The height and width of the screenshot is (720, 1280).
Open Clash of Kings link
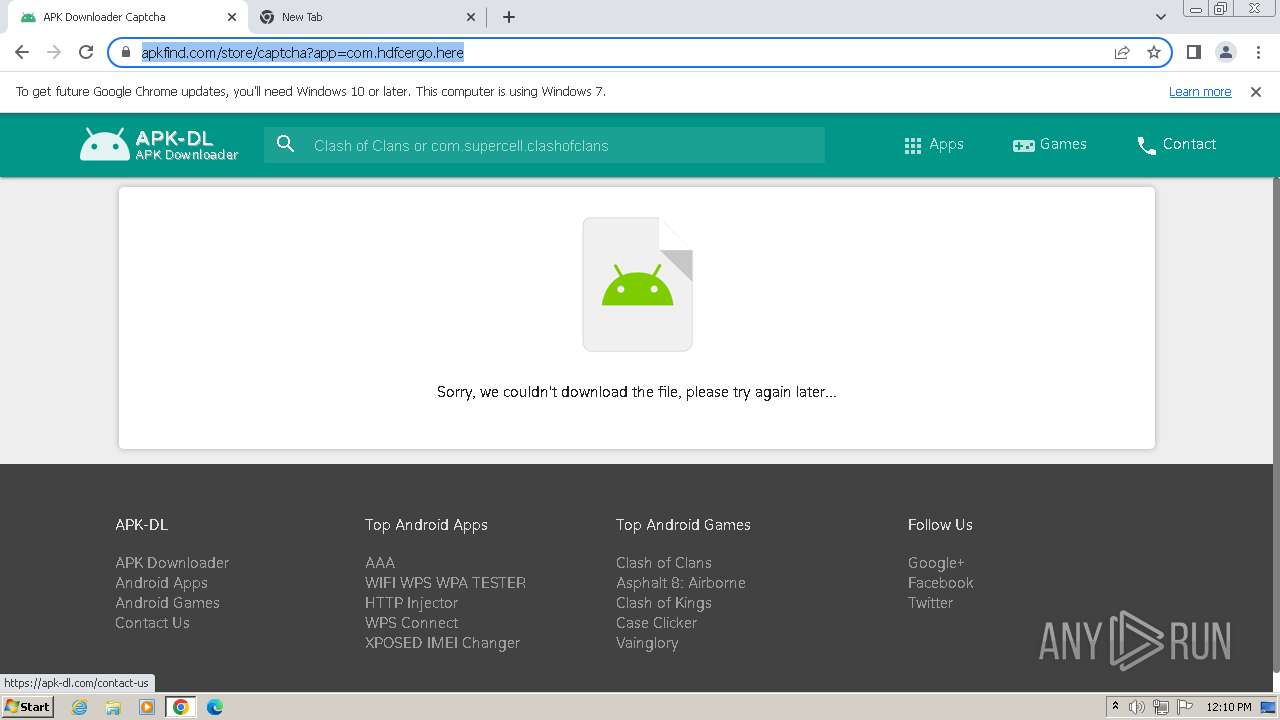click(x=664, y=603)
